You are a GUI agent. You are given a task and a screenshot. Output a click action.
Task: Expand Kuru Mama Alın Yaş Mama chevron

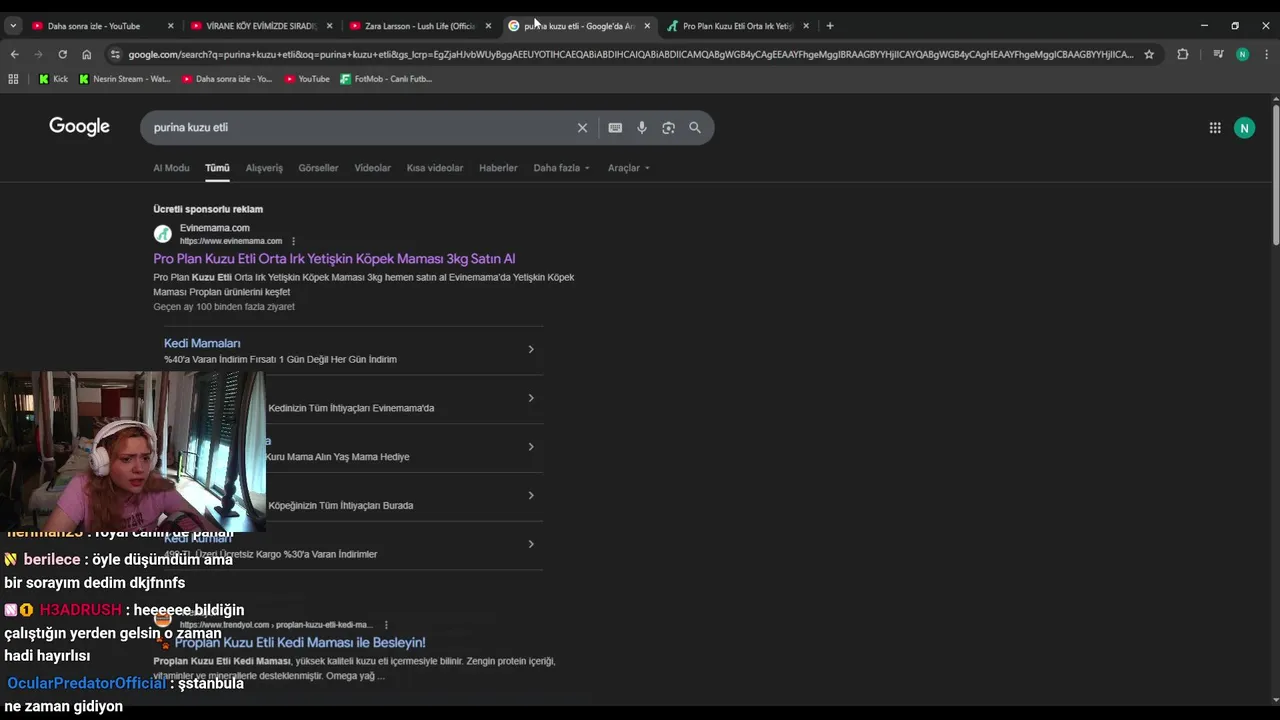(531, 447)
